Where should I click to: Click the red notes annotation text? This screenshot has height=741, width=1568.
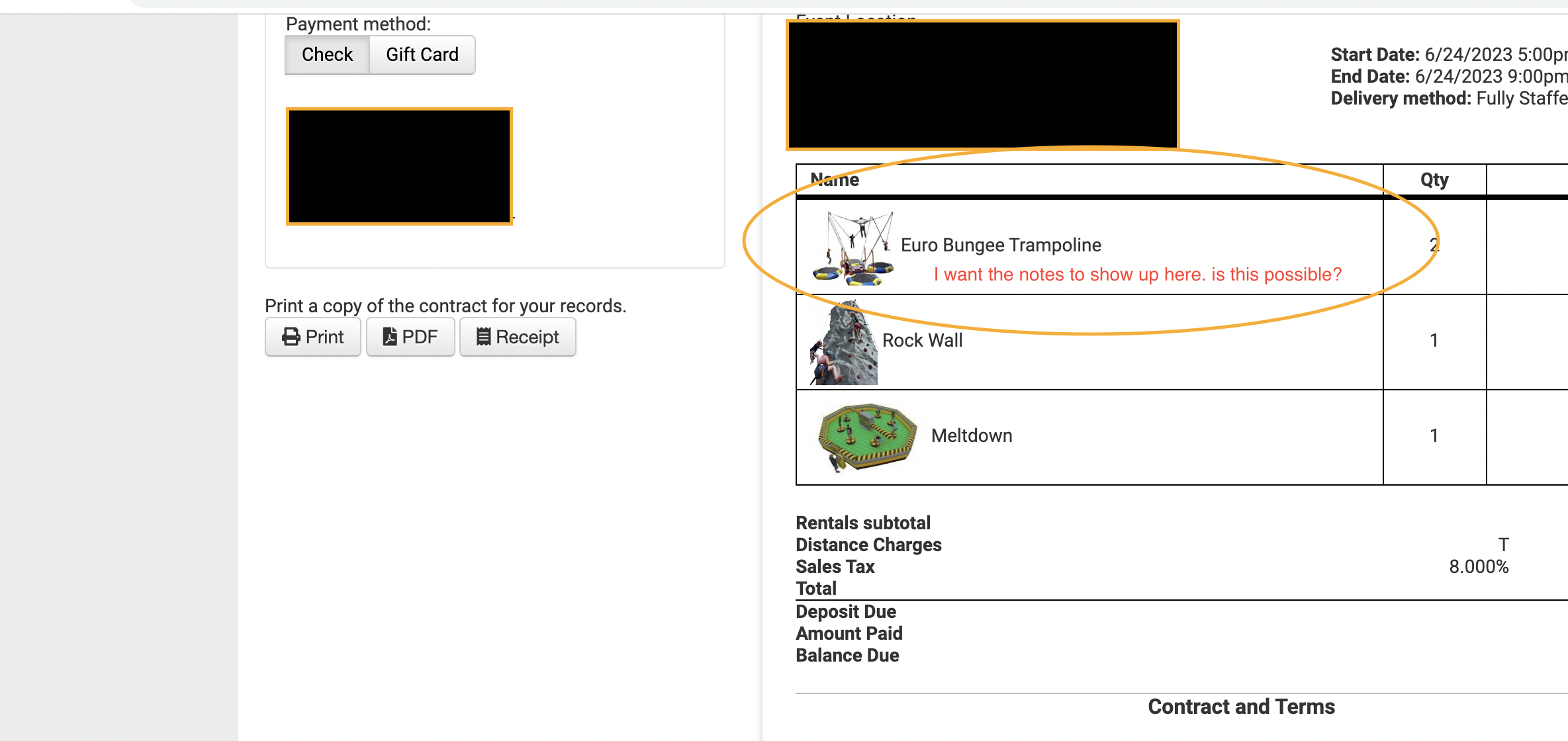[1138, 275]
